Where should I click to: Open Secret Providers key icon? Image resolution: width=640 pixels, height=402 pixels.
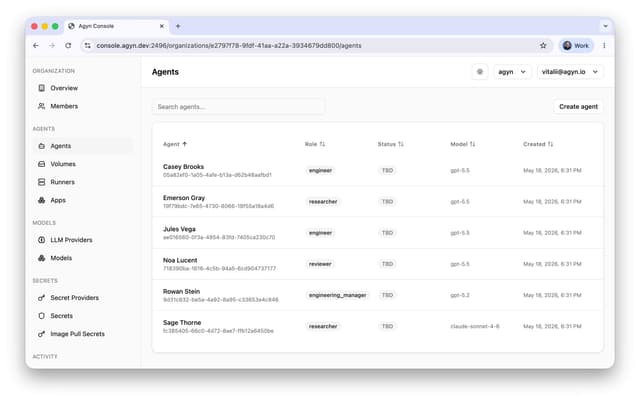[42, 298]
